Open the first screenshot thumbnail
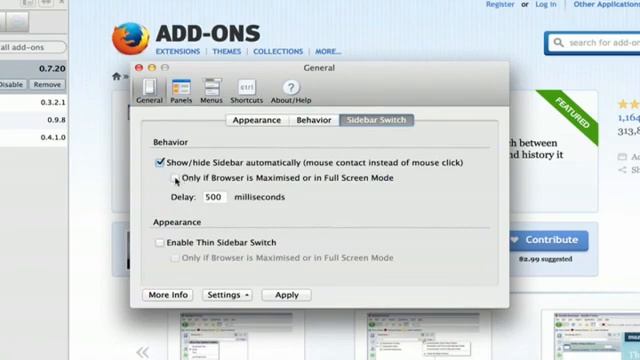The width and height of the screenshot is (640, 360). [236, 336]
